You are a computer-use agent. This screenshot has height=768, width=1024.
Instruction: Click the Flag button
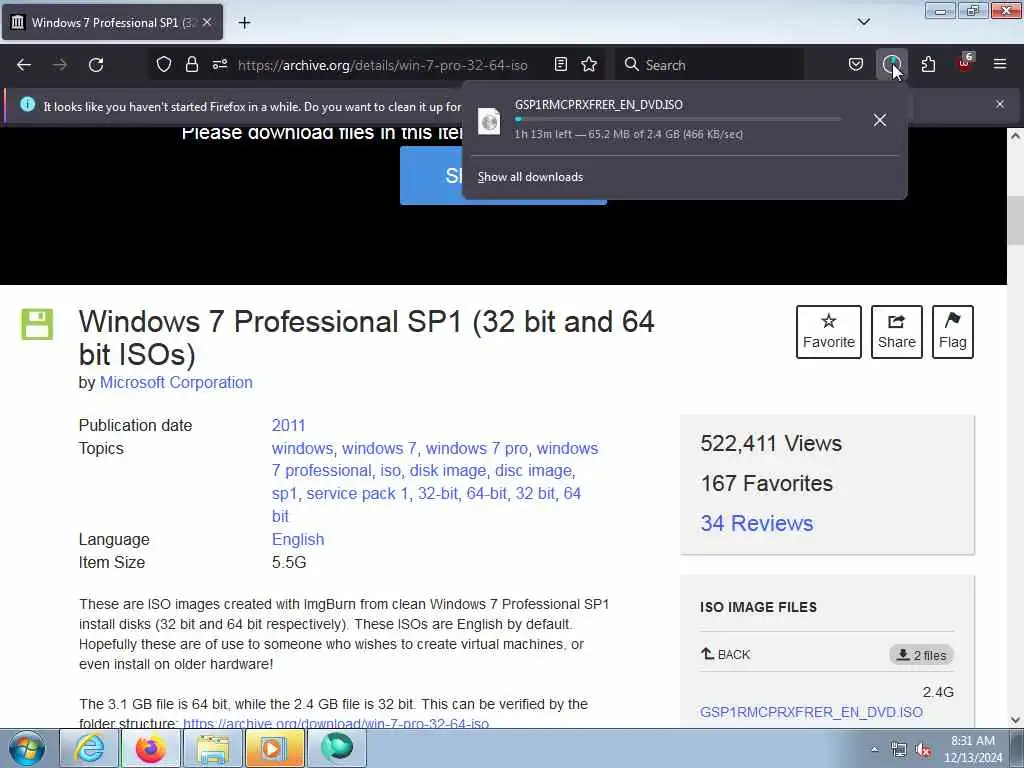coord(953,332)
